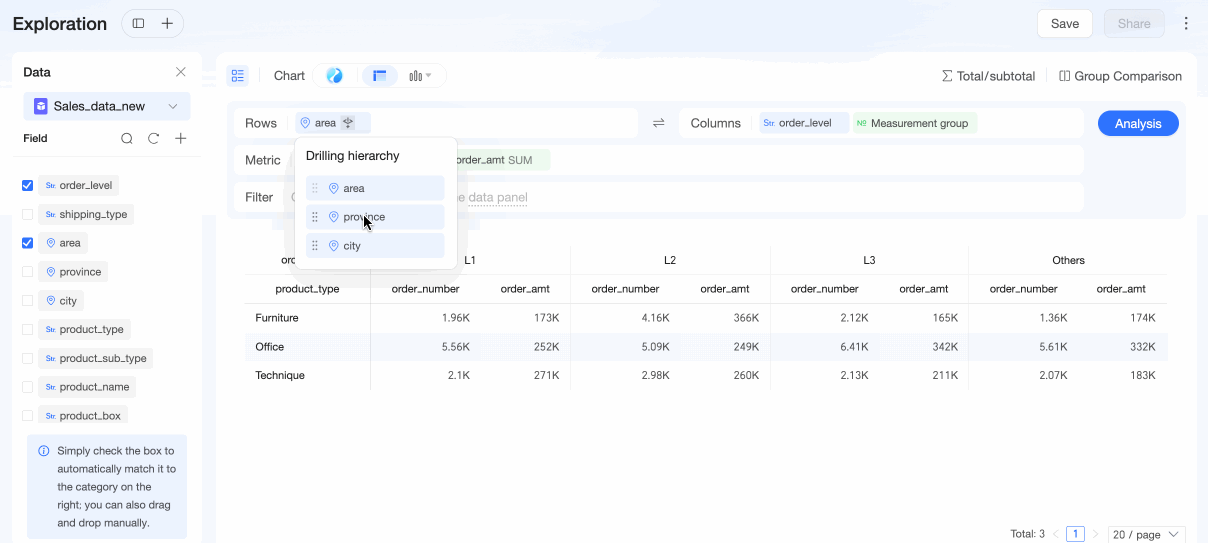Select page 1 in pagination

coord(1075,534)
